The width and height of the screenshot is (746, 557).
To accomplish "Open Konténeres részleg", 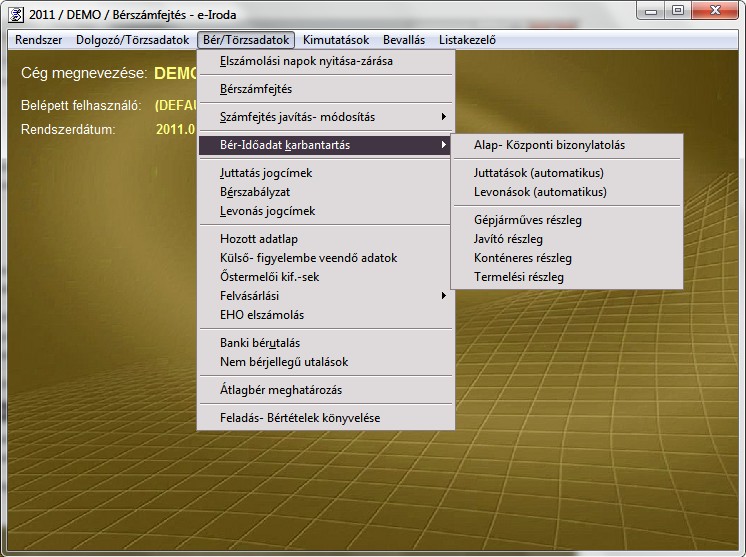I will 523,258.
